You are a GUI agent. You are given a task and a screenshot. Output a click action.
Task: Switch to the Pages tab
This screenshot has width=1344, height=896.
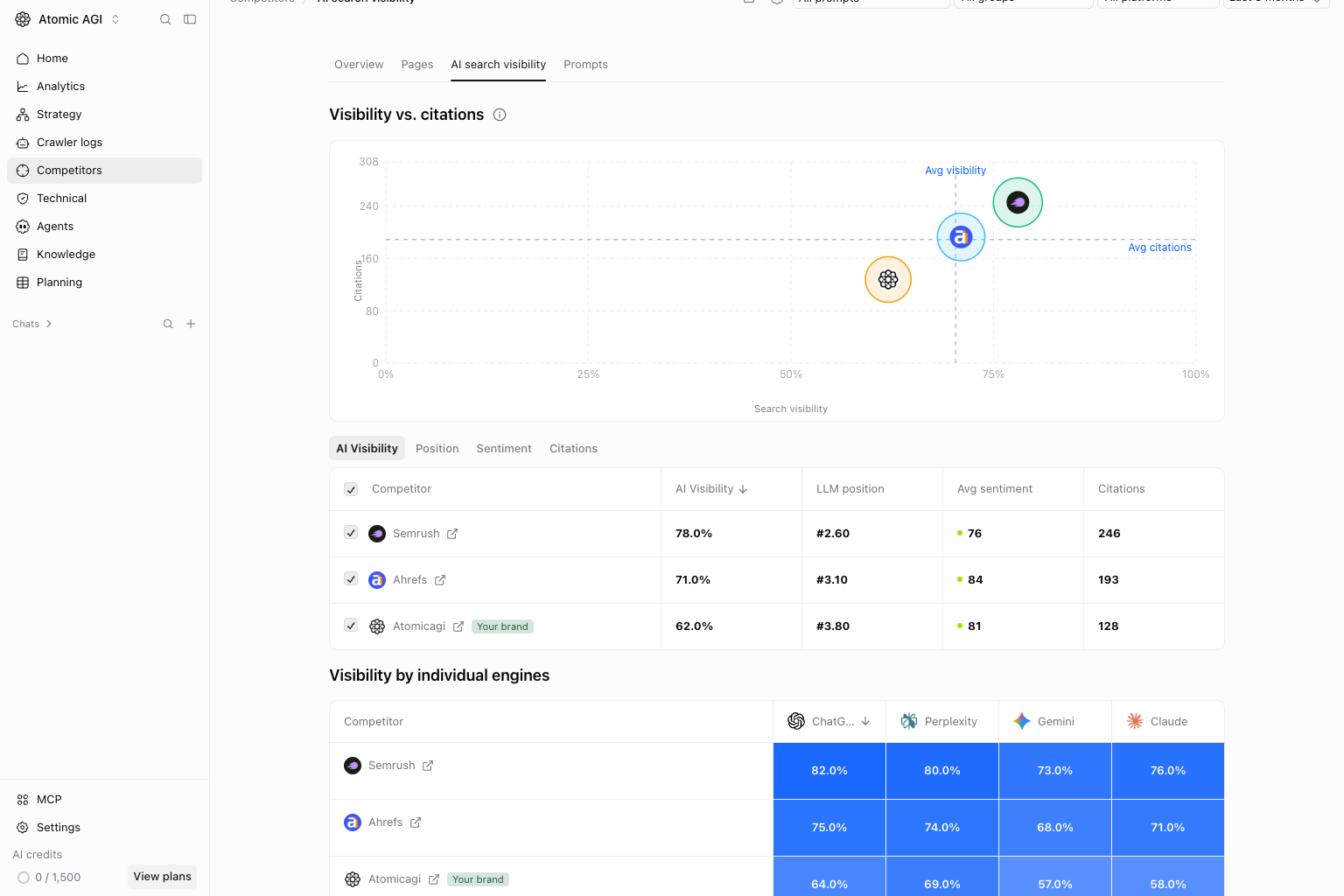tap(417, 65)
